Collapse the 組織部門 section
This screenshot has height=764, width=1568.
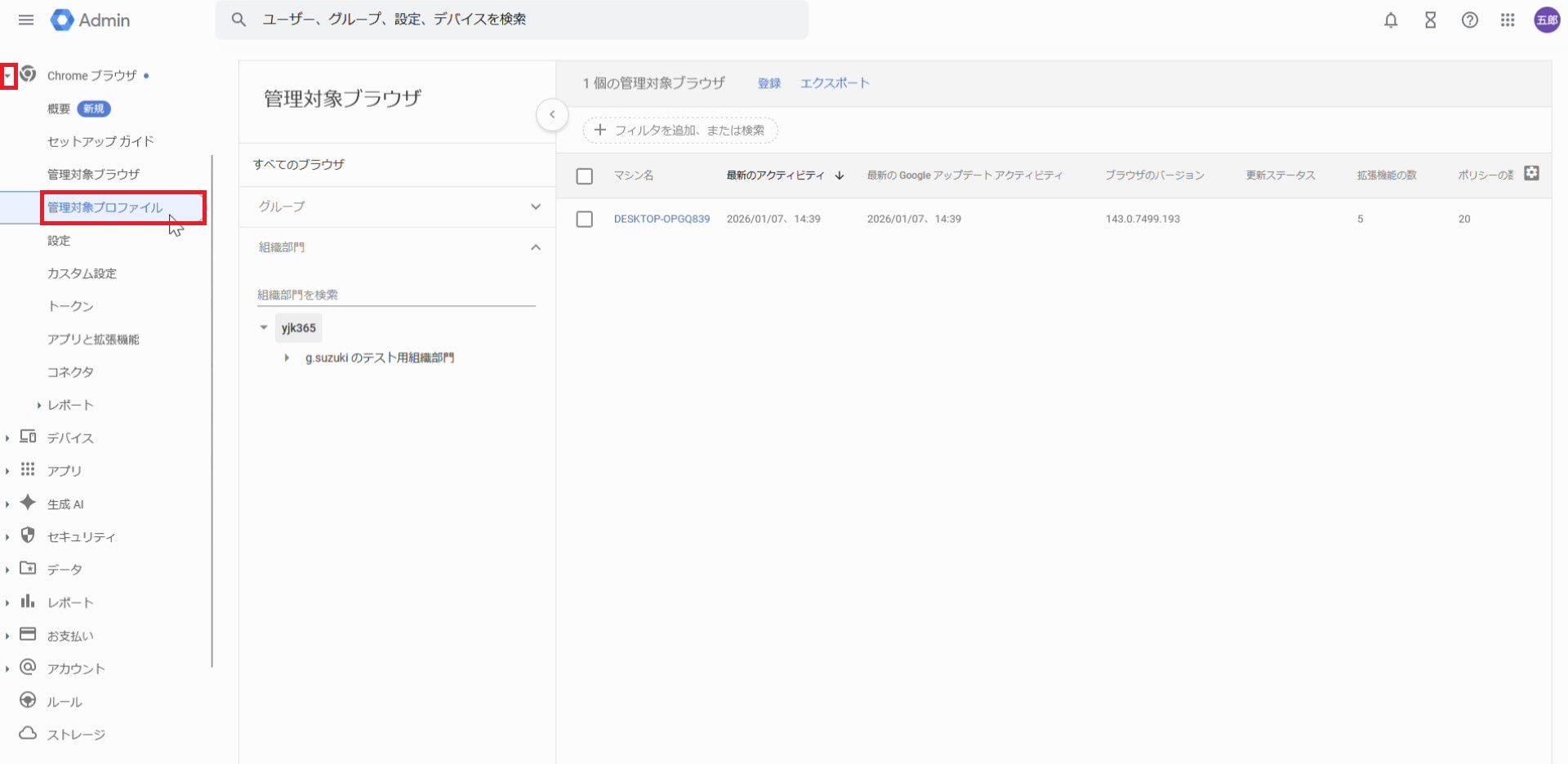(535, 247)
